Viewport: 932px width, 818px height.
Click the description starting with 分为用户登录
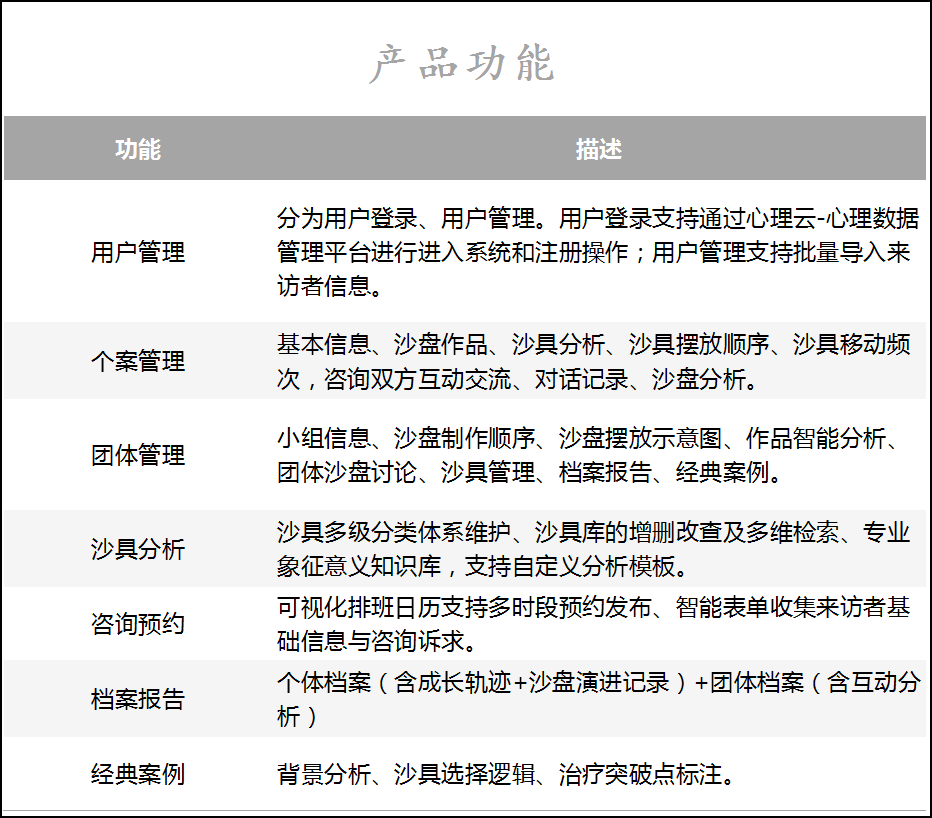coord(596,252)
